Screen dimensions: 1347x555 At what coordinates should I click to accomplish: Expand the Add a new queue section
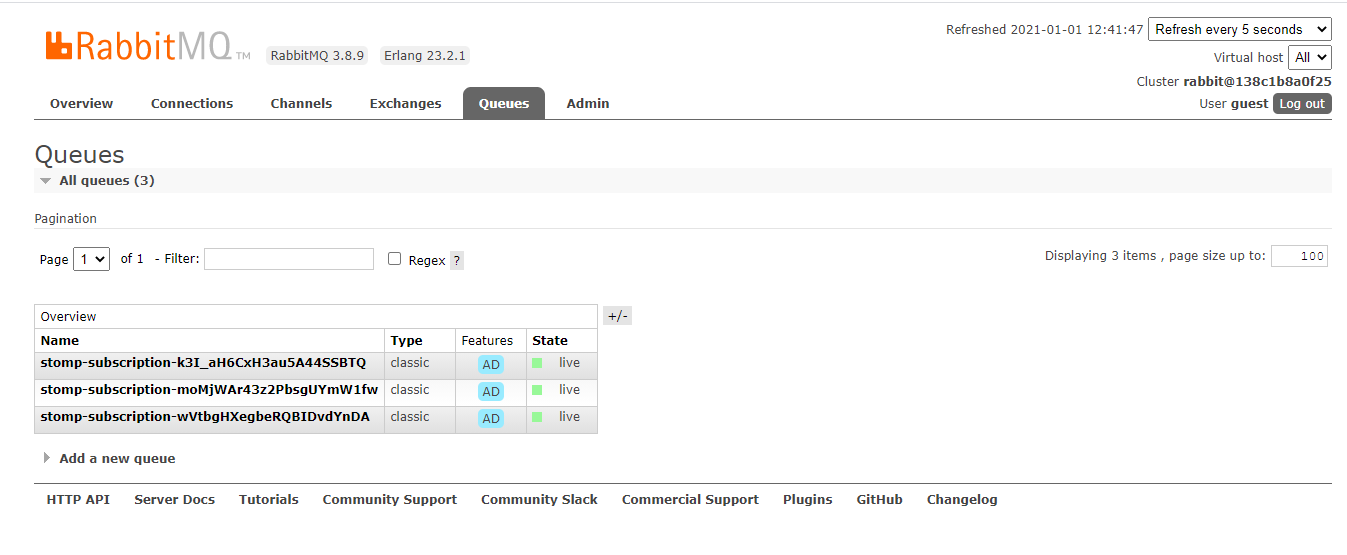pos(109,458)
